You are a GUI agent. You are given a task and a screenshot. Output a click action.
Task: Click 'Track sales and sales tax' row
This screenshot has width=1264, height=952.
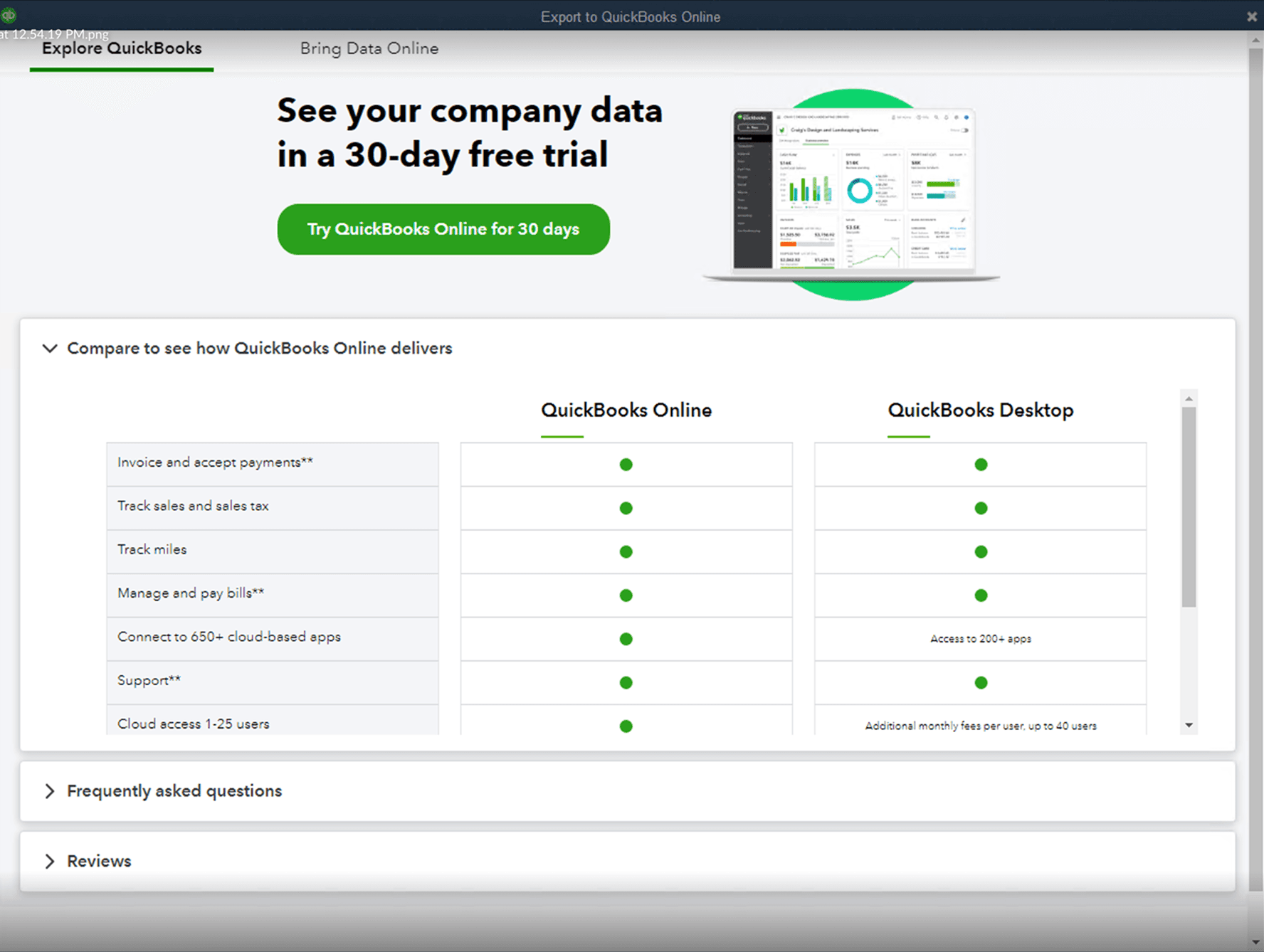coord(273,508)
